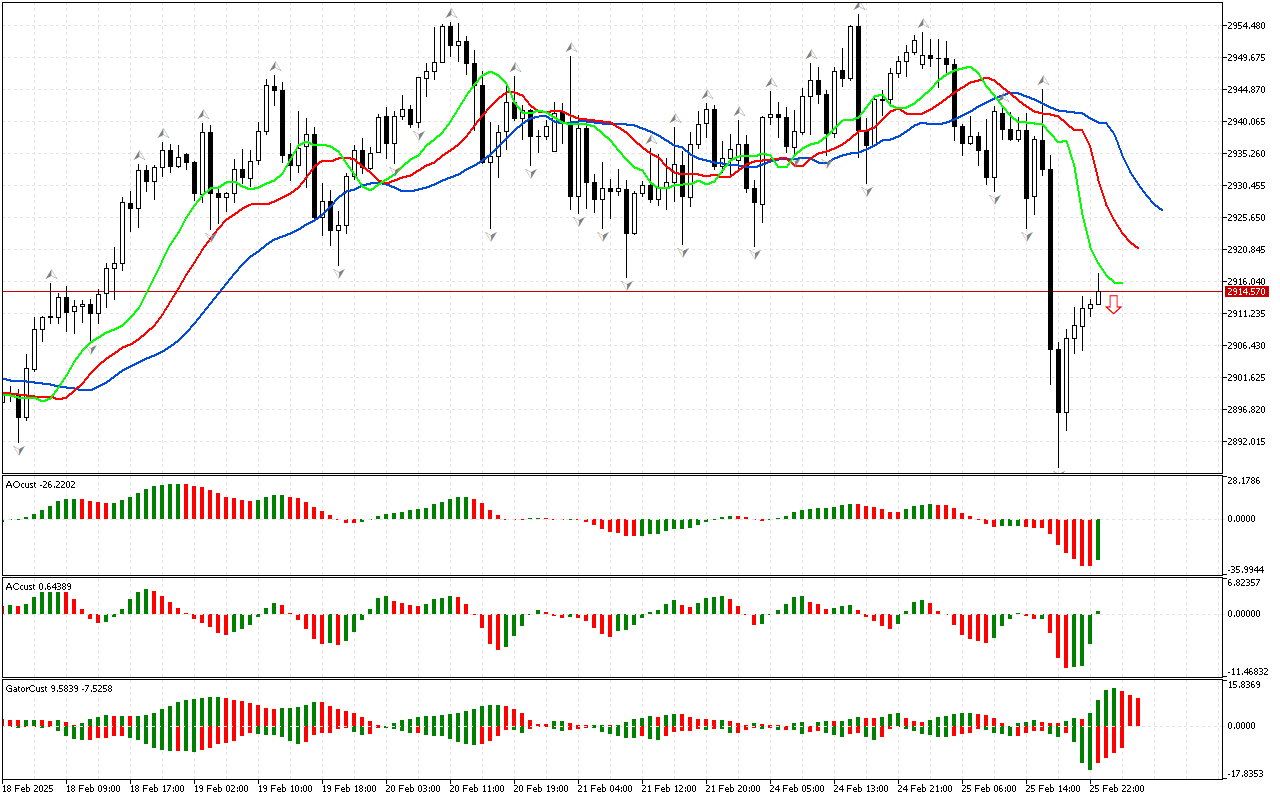Pick the 20 Feb 03:00 time label

click(412, 789)
